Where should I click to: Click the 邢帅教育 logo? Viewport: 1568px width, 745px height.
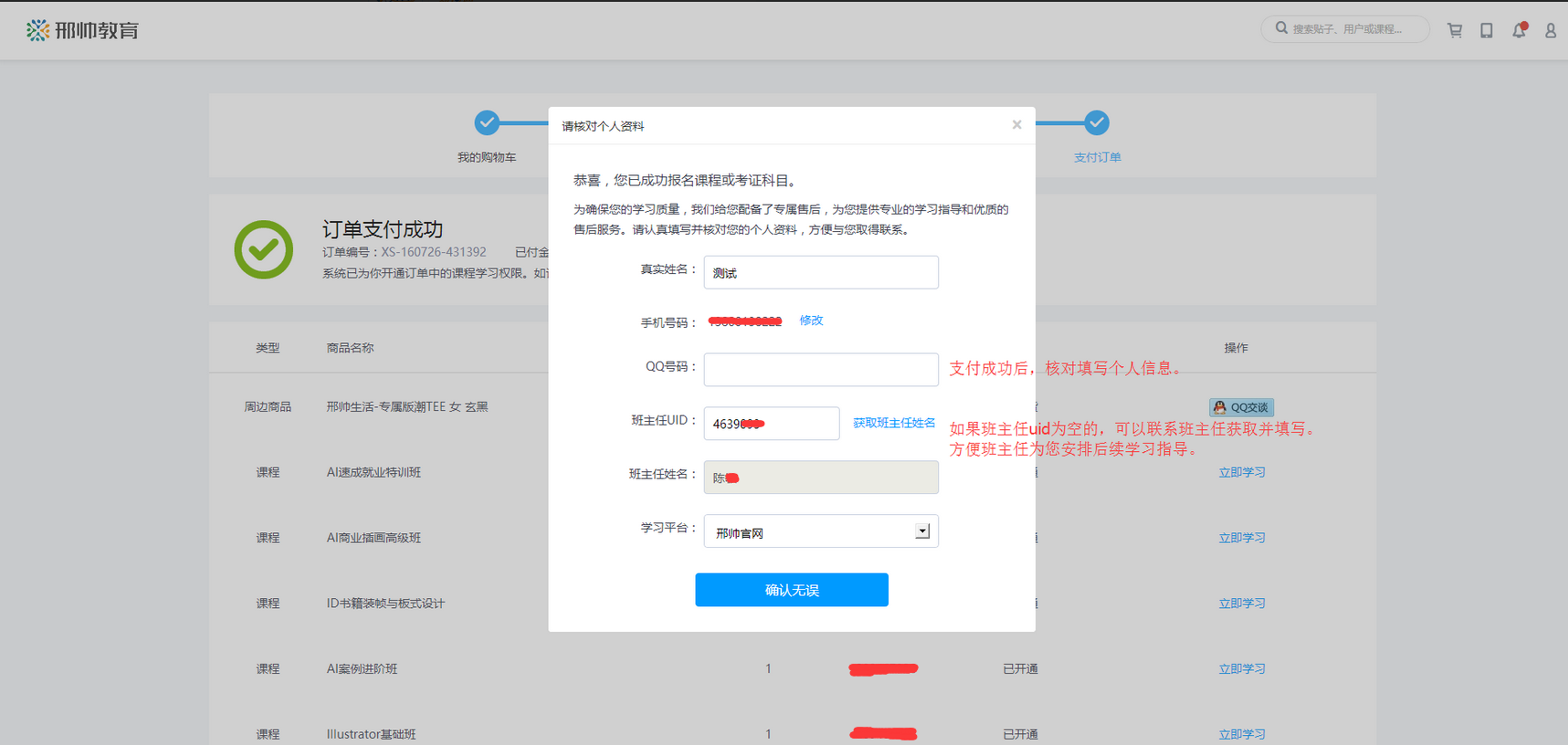click(x=82, y=30)
